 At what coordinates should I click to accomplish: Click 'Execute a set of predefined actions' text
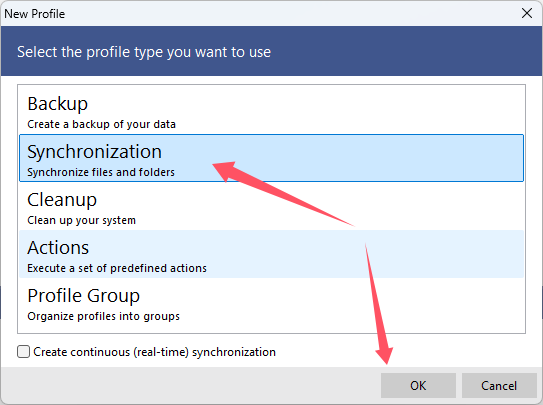tap(117, 268)
